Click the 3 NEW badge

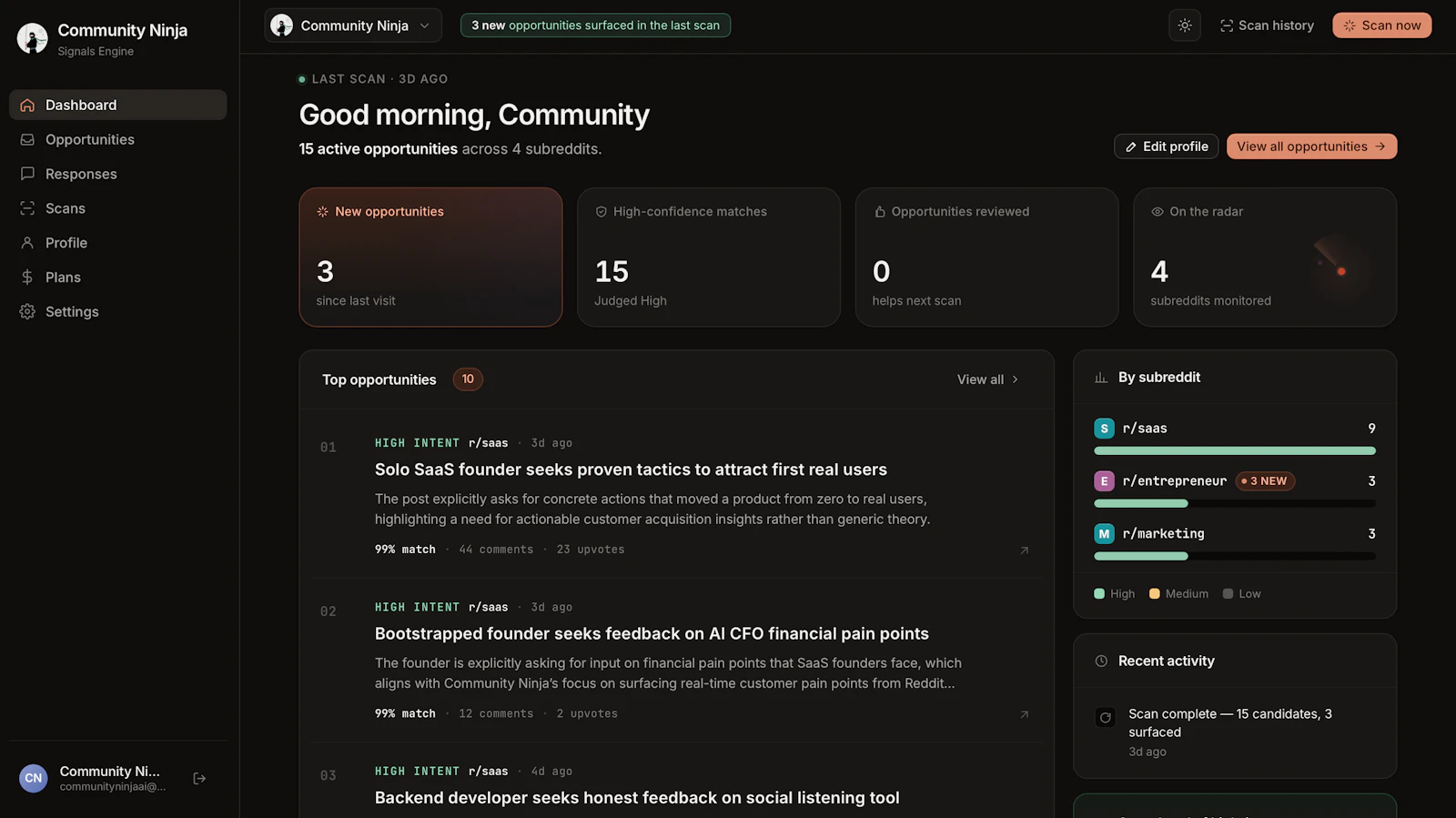tap(1265, 481)
